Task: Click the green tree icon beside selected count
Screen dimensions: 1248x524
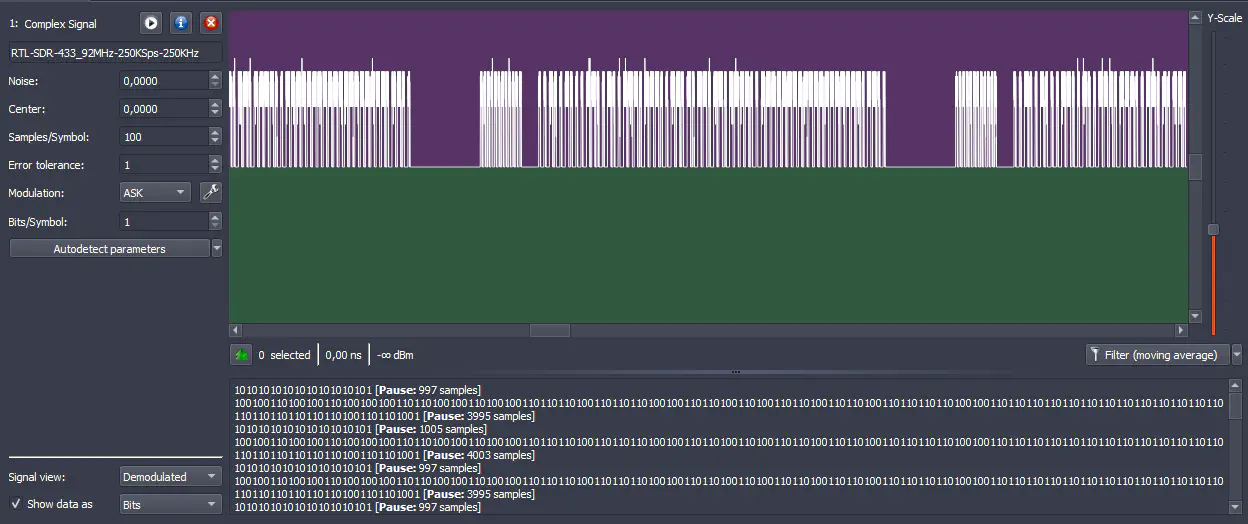Action: [x=241, y=354]
